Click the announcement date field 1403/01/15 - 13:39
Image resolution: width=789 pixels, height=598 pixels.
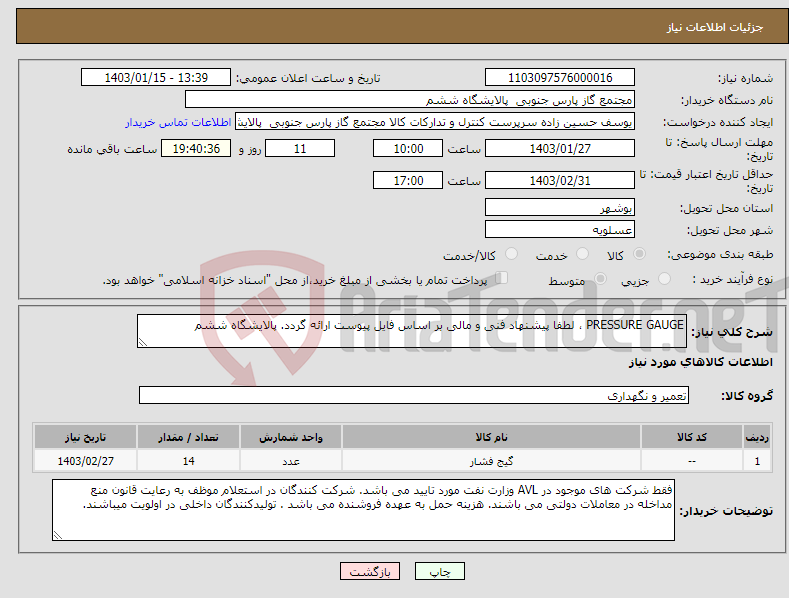[156, 78]
